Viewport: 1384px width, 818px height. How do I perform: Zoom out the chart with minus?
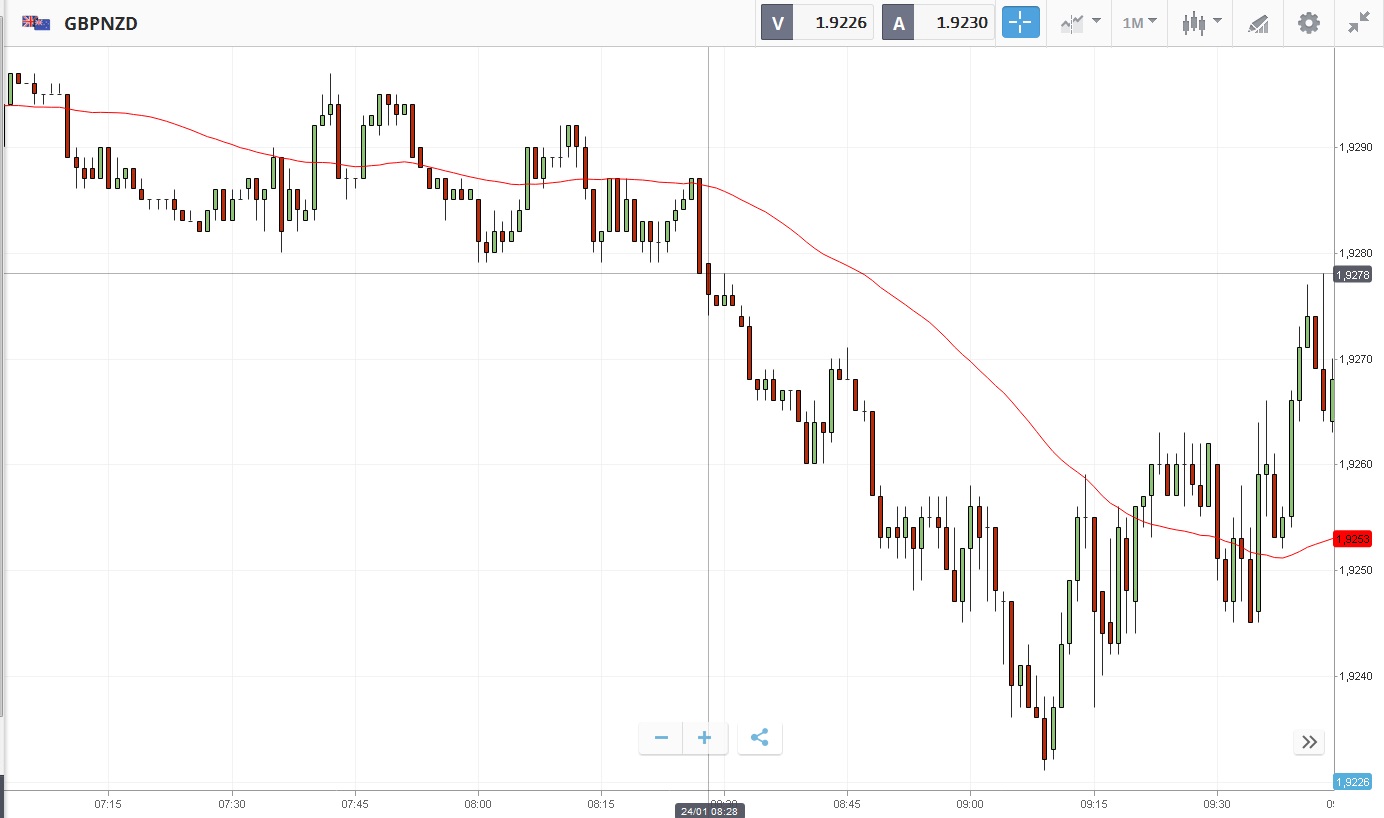click(661, 738)
